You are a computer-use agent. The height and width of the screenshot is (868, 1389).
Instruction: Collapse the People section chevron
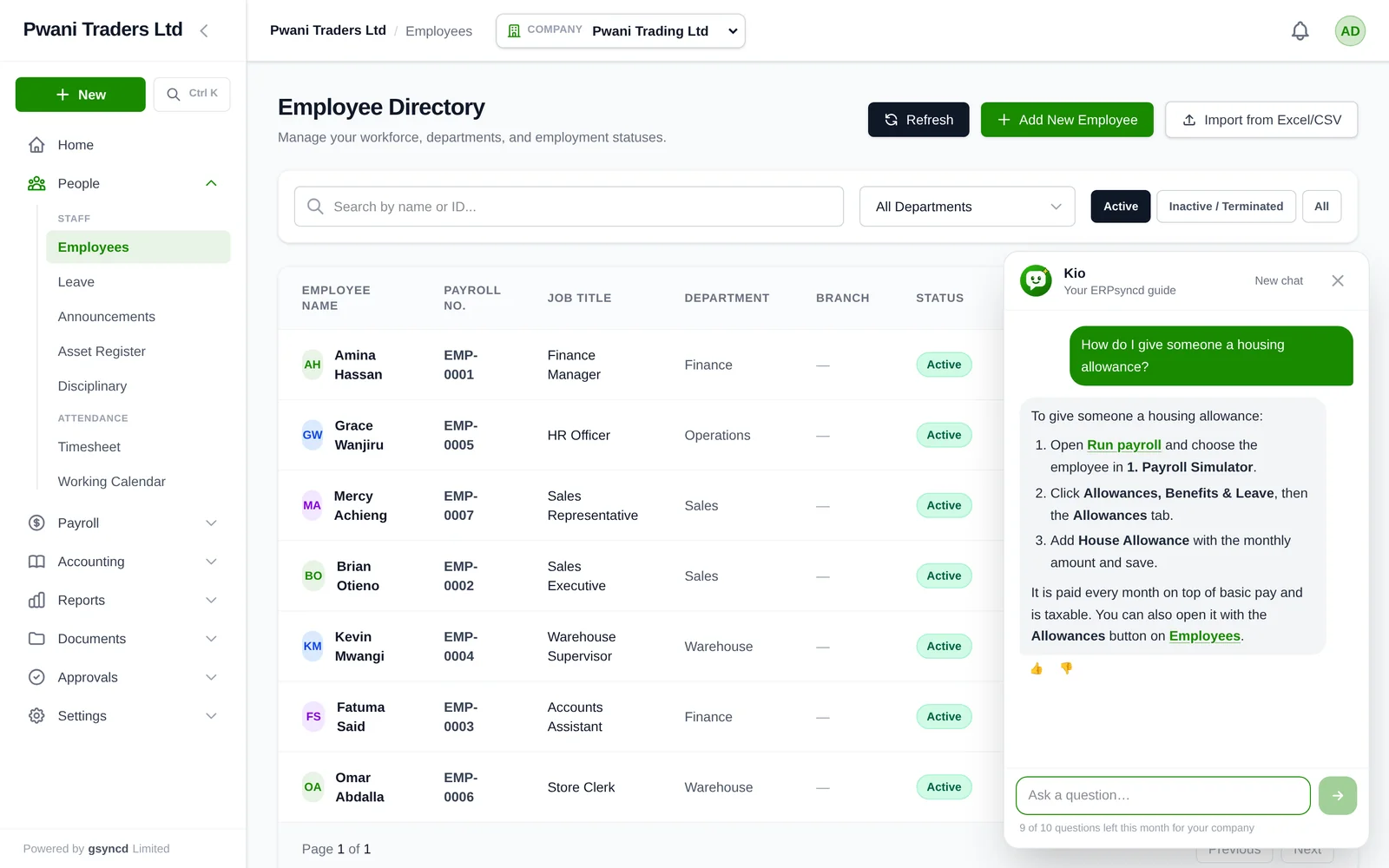pyautogui.click(x=211, y=184)
